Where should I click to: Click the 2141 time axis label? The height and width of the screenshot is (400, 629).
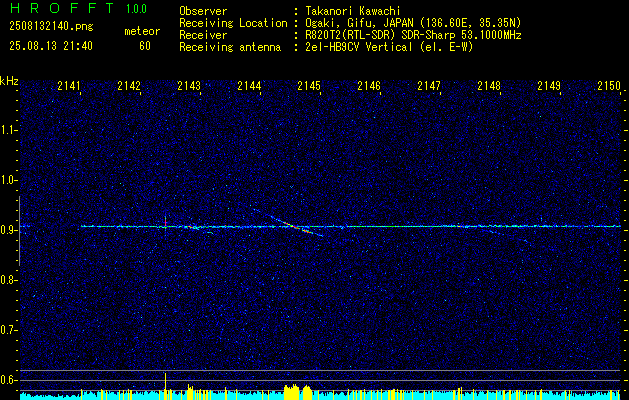coord(69,85)
